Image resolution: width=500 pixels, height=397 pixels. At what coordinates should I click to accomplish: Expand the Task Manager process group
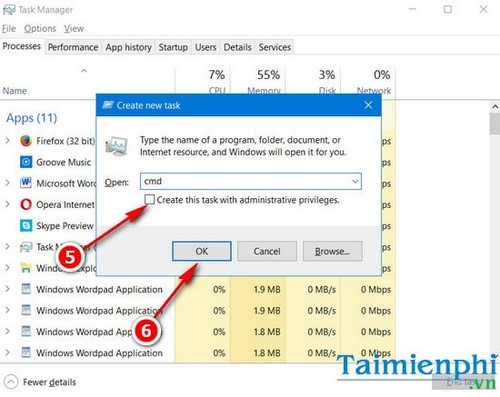point(7,247)
